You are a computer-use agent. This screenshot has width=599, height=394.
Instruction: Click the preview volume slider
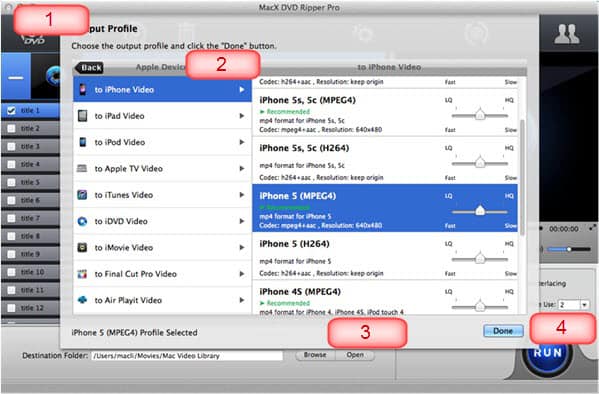[x=569, y=249]
